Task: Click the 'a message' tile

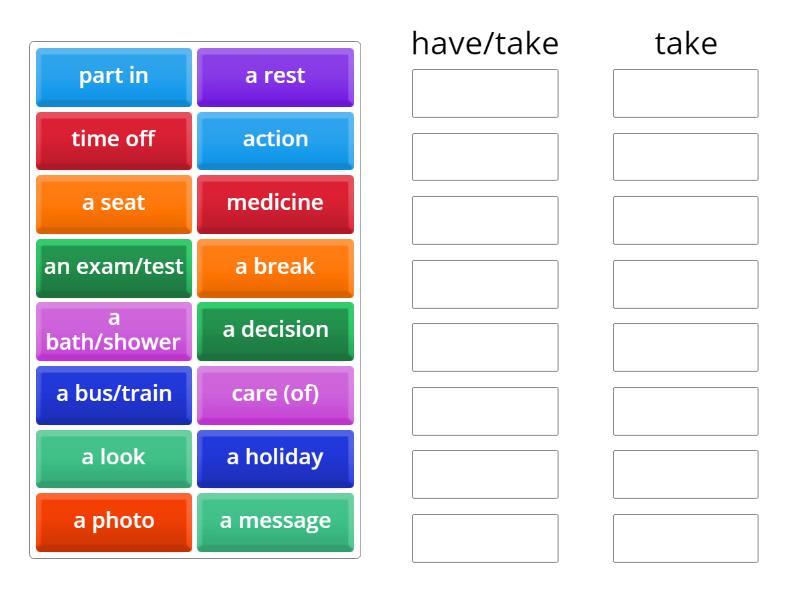Action: [276, 521]
